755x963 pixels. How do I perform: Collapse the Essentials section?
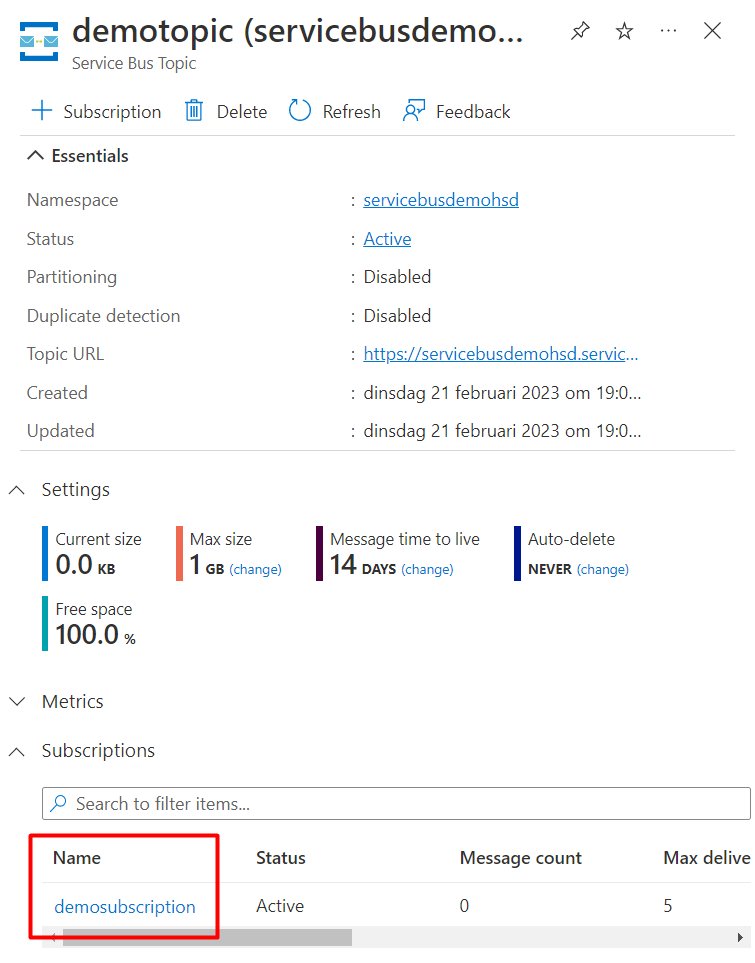point(36,156)
